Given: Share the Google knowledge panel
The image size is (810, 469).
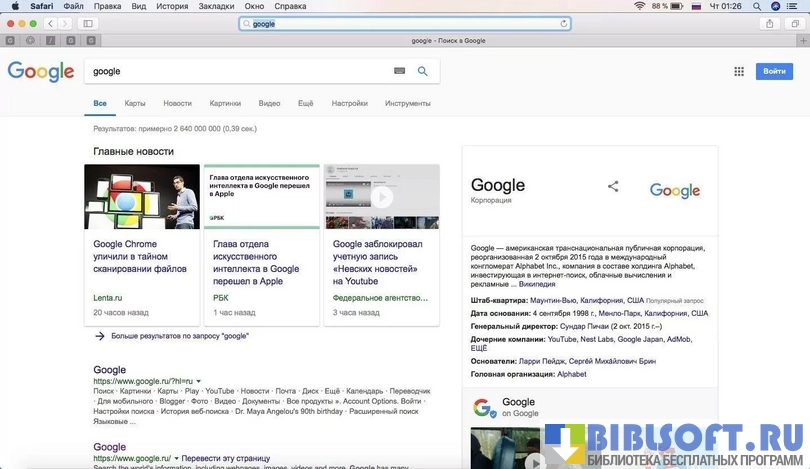Looking at the screenshot, I should point(613,186).
